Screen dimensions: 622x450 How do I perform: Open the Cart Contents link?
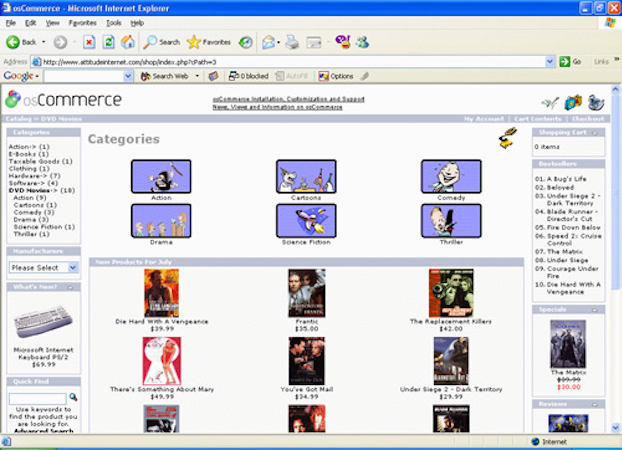point(538,119)
